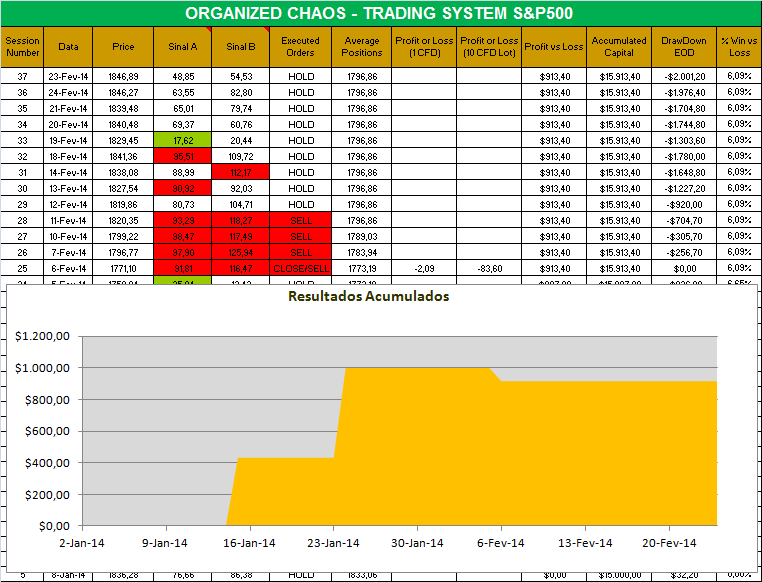Click the green Sinal A cell '17,62'
This screenshot has height=582, width=762.
click(183, 140)
